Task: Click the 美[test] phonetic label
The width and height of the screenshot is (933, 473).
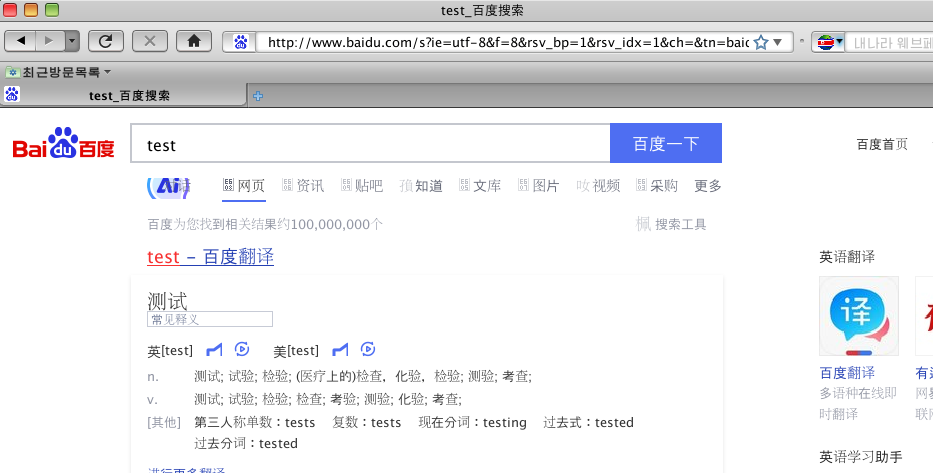Action: pyautogui.click(x=296, y=351)
